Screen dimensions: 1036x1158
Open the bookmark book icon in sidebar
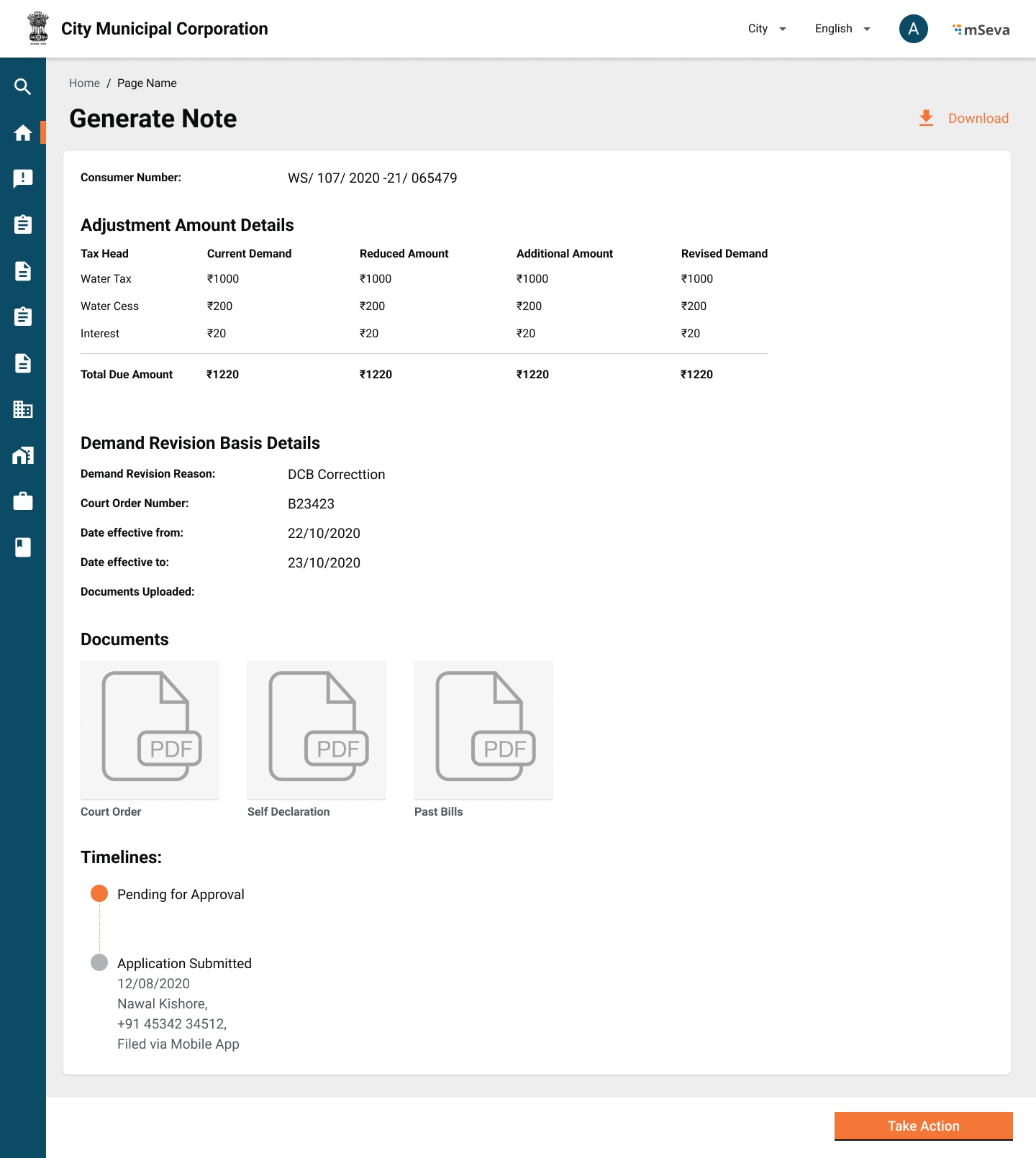pos(23,547)
